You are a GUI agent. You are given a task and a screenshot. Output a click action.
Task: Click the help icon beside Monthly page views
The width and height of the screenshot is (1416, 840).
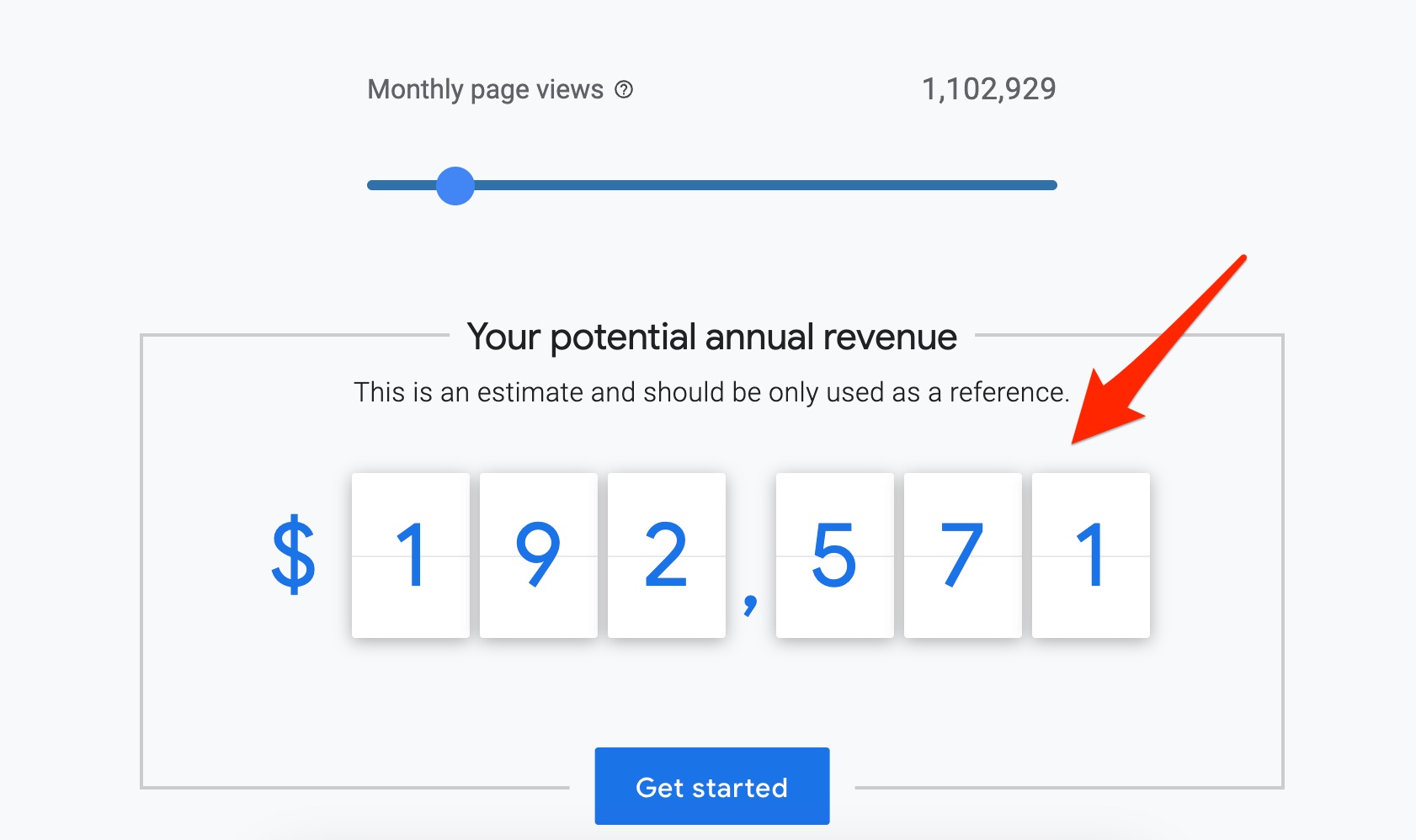click(624, 89)
